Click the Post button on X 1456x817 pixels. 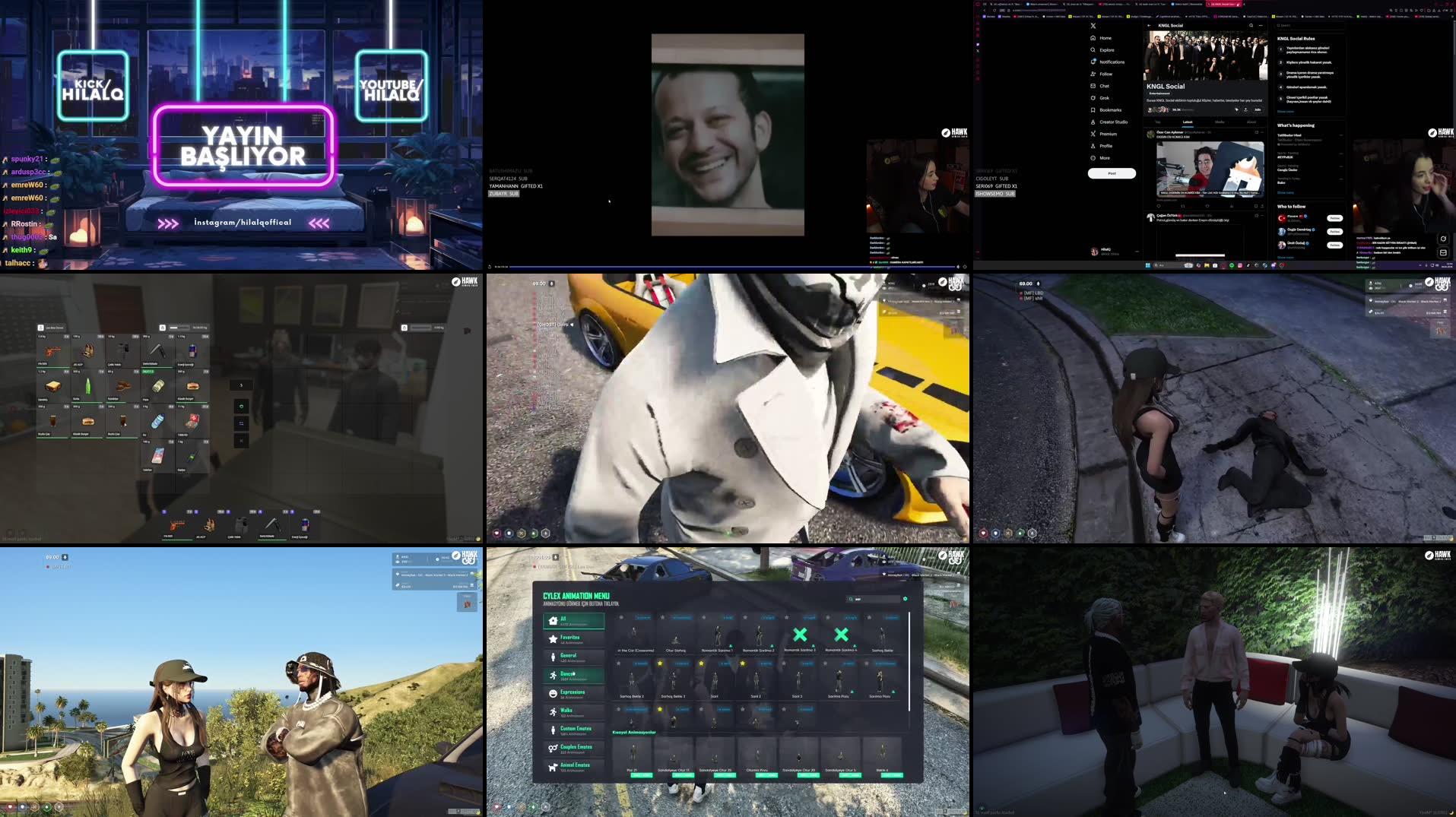pos(1112,173)
